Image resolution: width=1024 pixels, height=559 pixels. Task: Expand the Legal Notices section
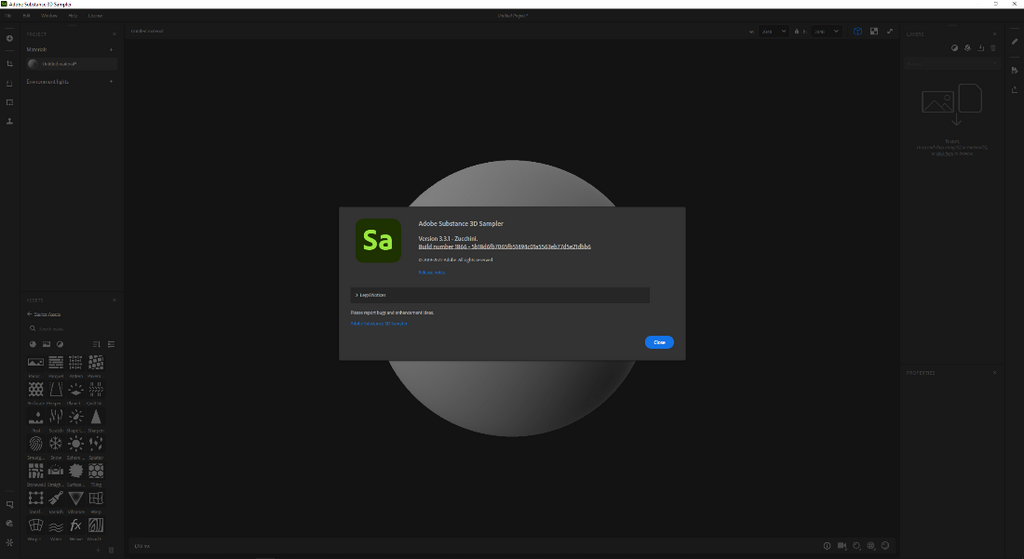[500, 295]
